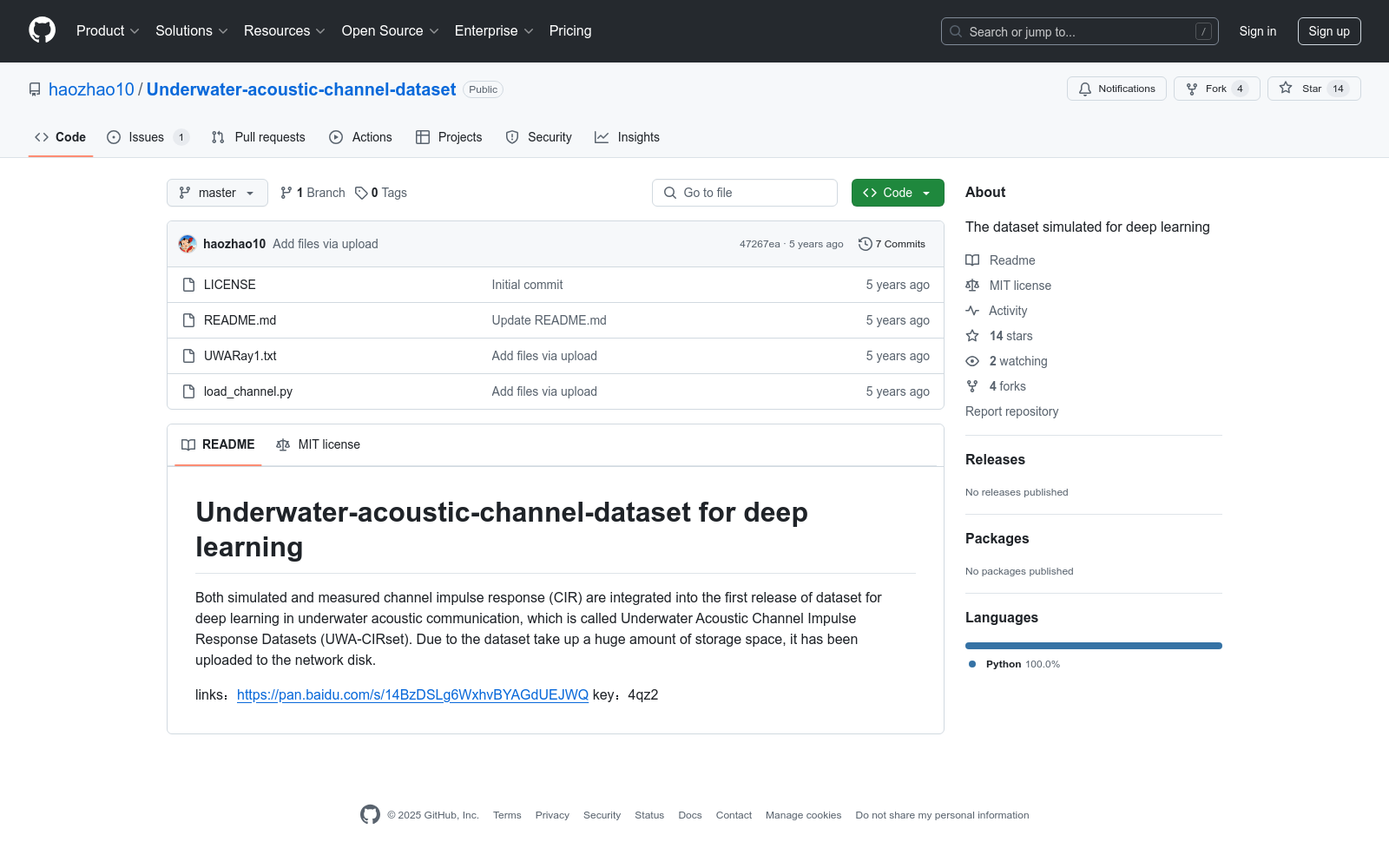This screenshot has height=868, width=1389.
Task: Switch to MIT license tab in viewer
Action: (318, 444)
